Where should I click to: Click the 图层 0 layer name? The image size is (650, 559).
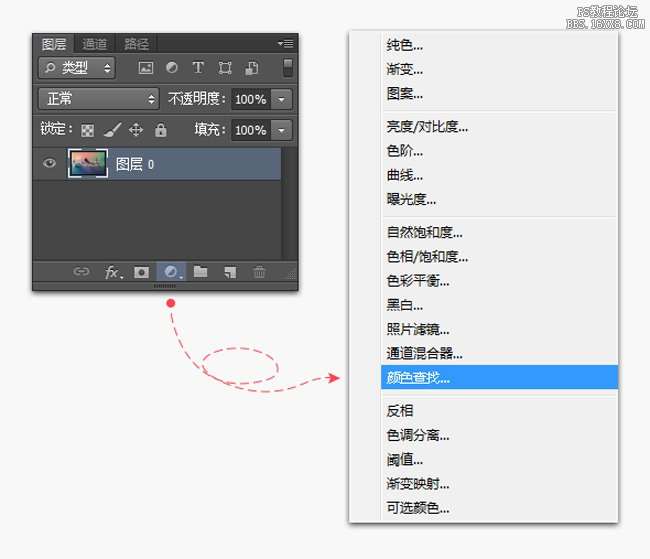click(x=135, y=164)
